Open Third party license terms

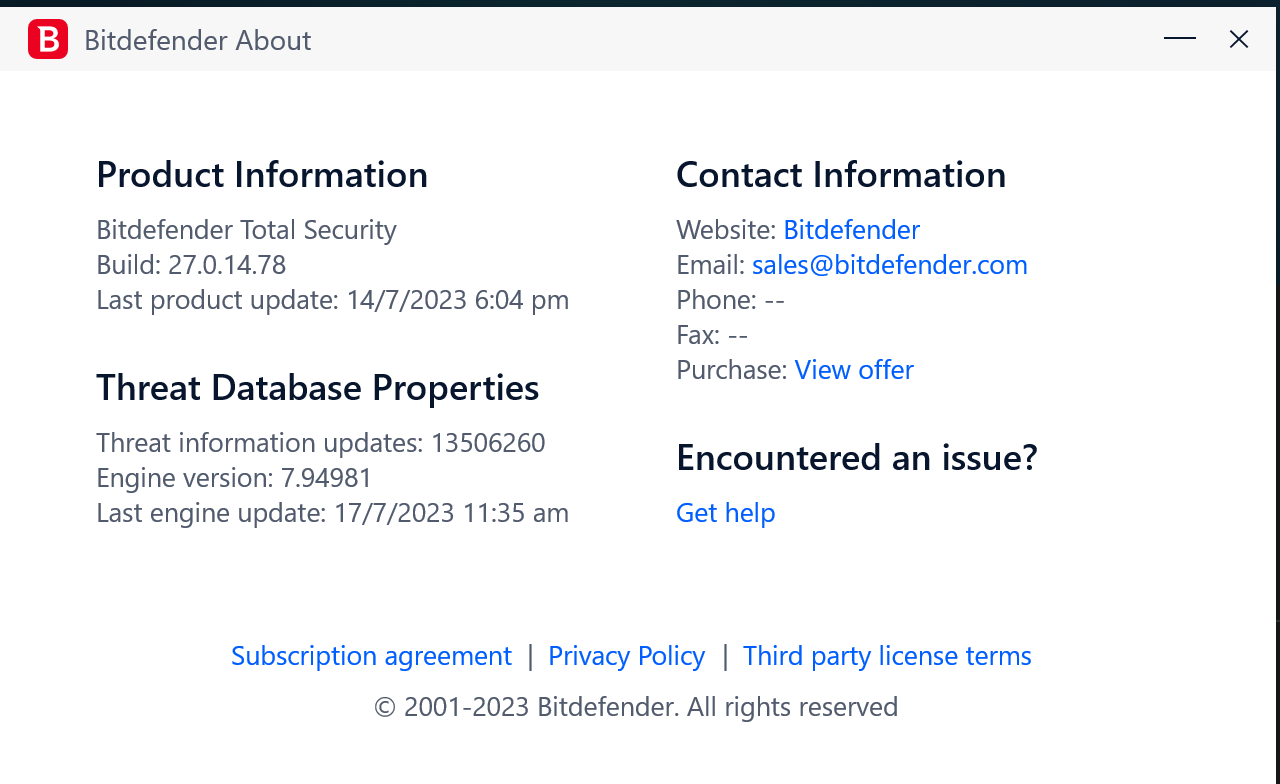click(887, 656)
